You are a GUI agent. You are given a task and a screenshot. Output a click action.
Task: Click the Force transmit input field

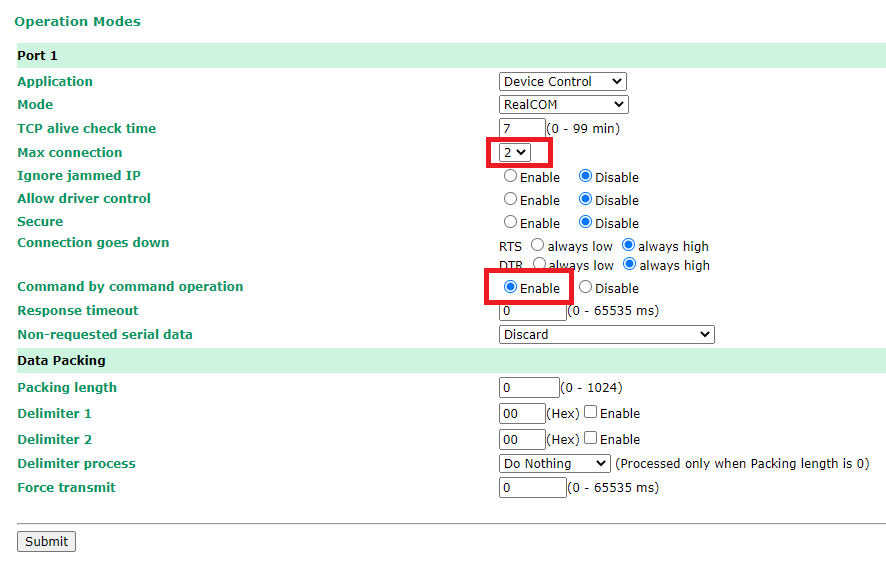click(532, 487)
